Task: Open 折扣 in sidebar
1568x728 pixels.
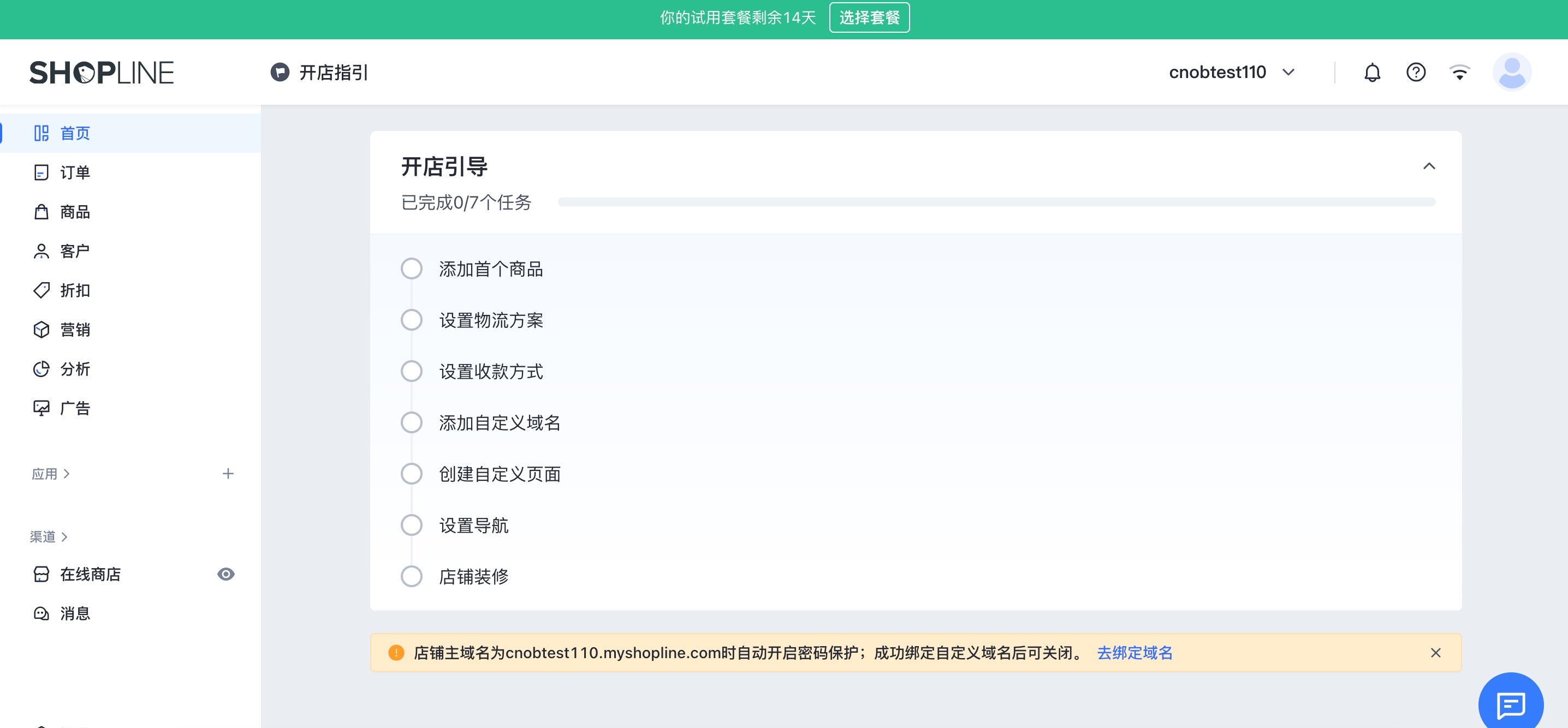Action: pos(130,290)
